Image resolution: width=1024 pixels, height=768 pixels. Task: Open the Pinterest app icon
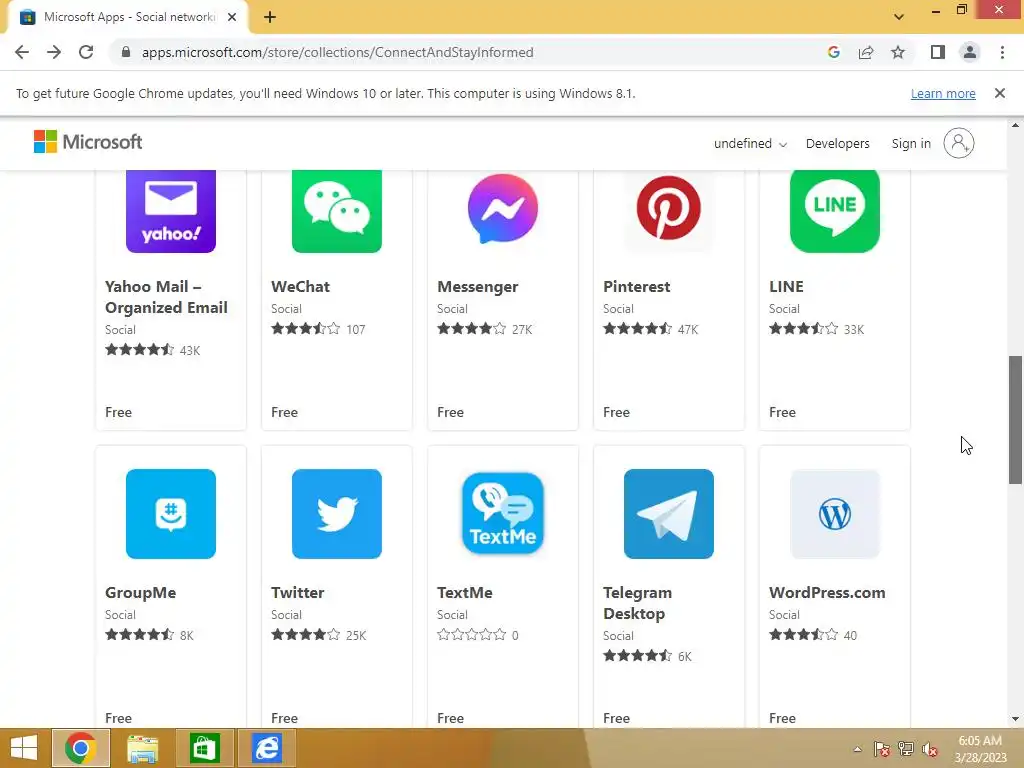[668, 208]
